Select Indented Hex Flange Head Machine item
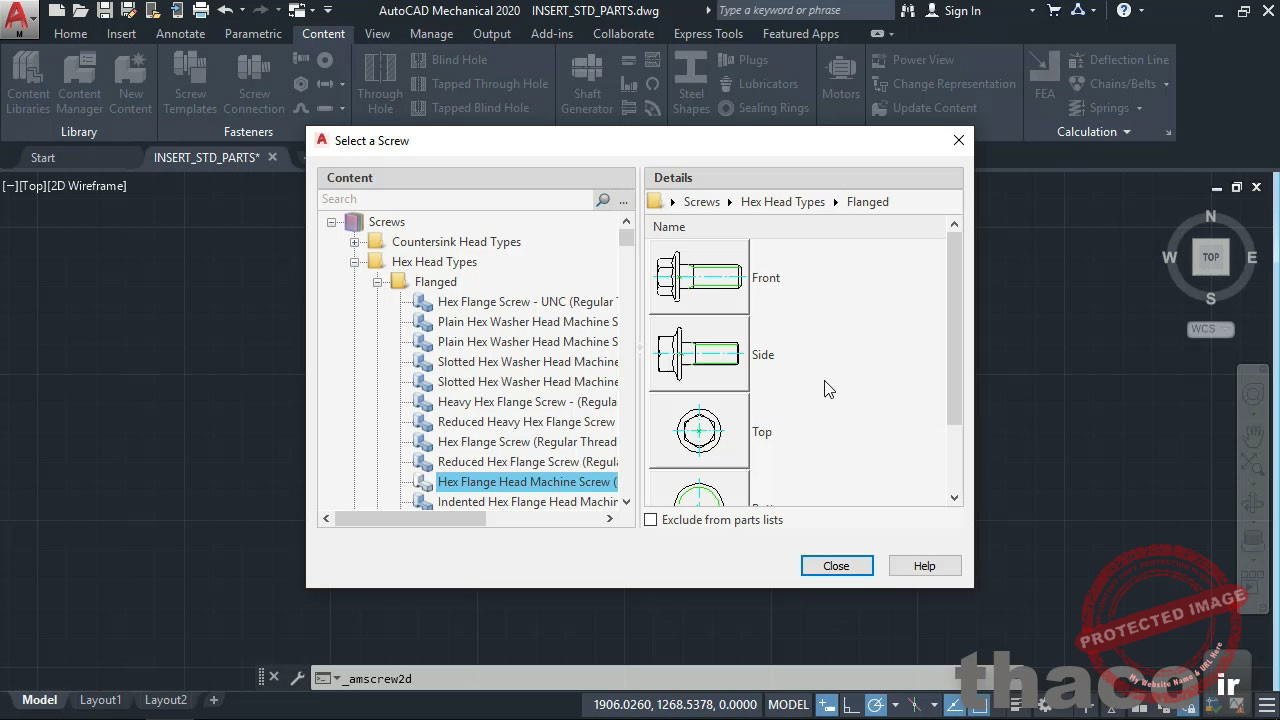 coord(527,502)
